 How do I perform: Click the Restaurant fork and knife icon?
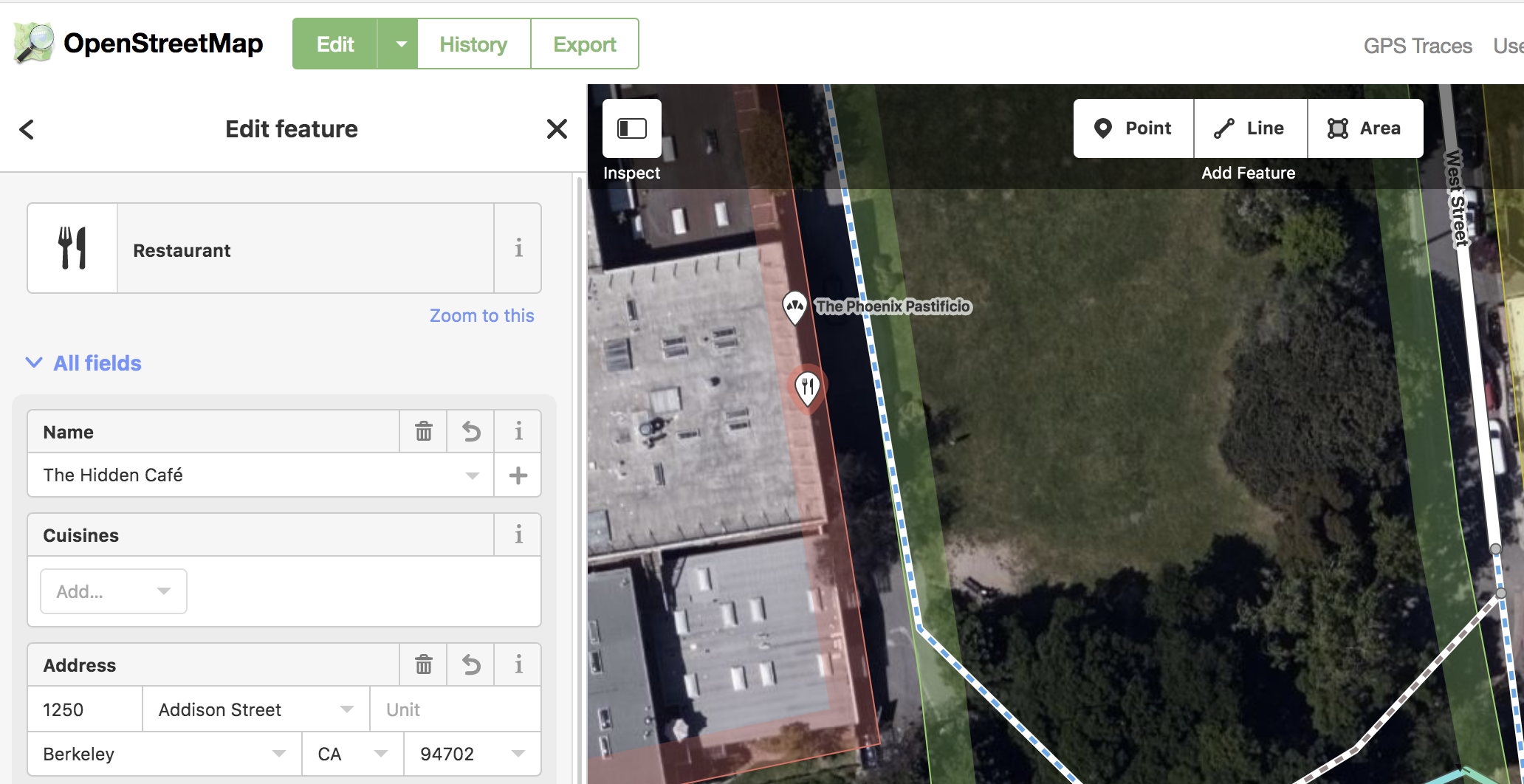click(x=72, y=248)
